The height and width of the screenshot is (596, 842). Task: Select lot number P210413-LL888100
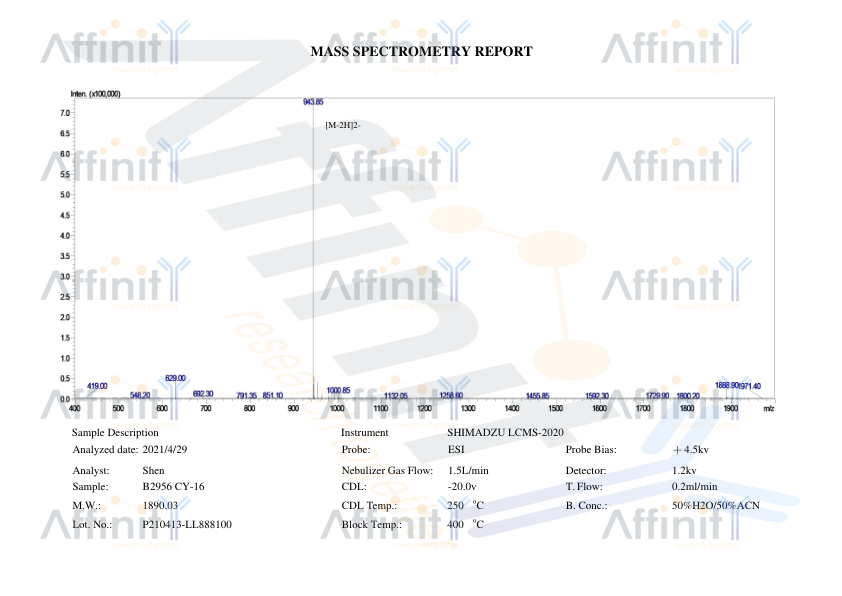coord(187,525)
